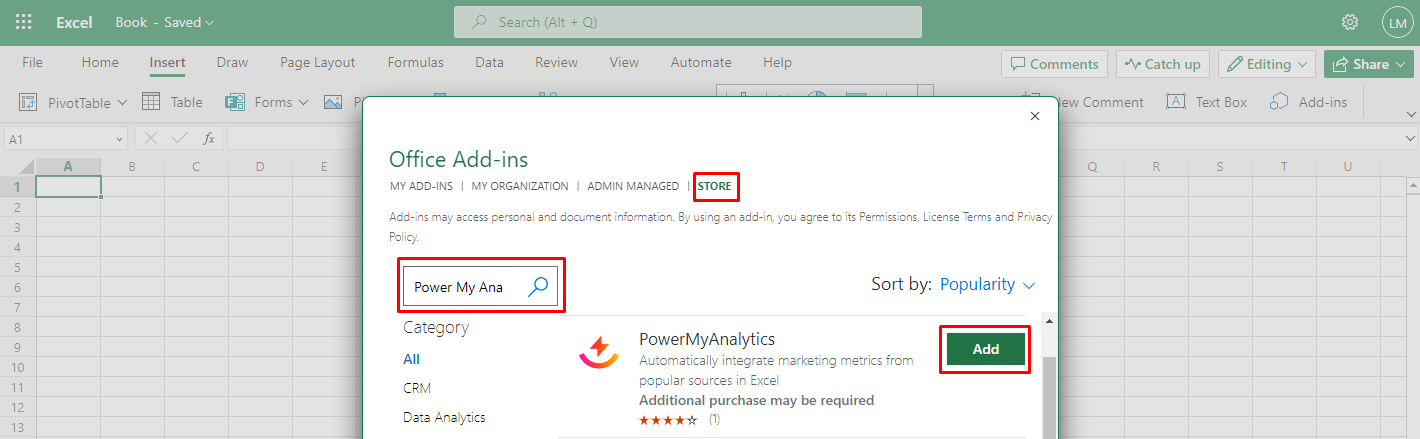Click the search magnifier in add-in search box
The height and width of the screenshot is (439, 1420).
pos(538,287)
